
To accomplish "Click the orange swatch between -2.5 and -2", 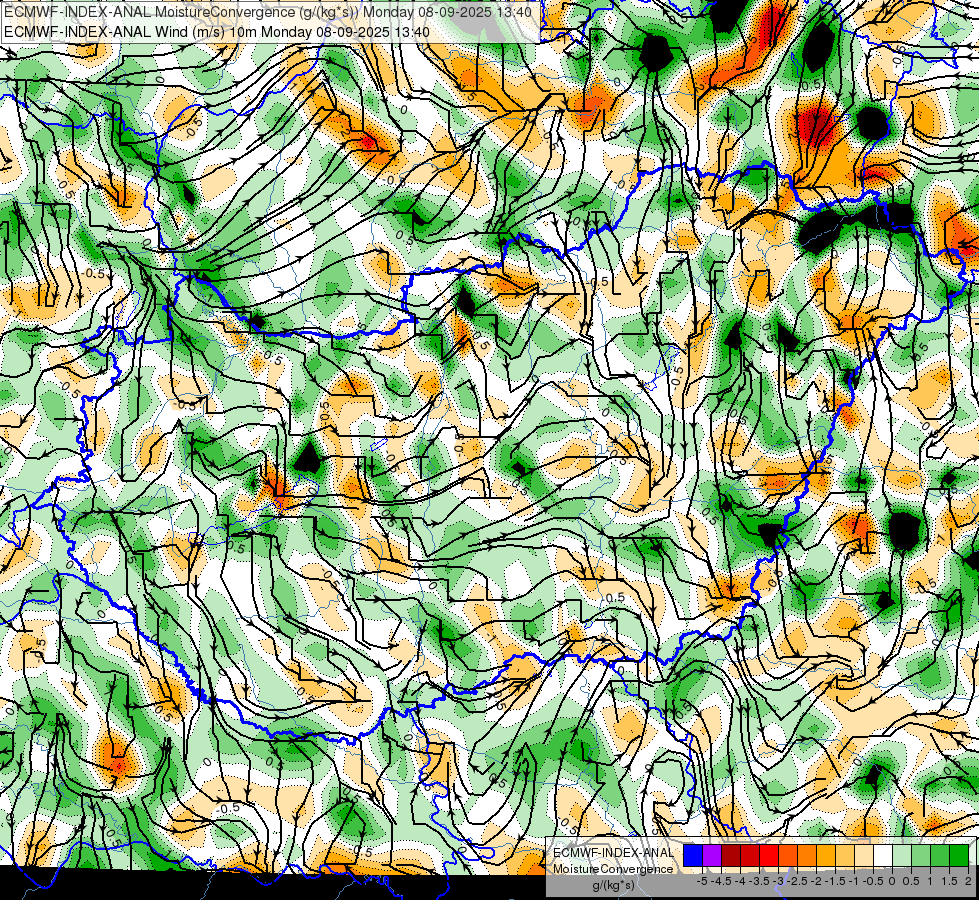I will coord(807,856).
